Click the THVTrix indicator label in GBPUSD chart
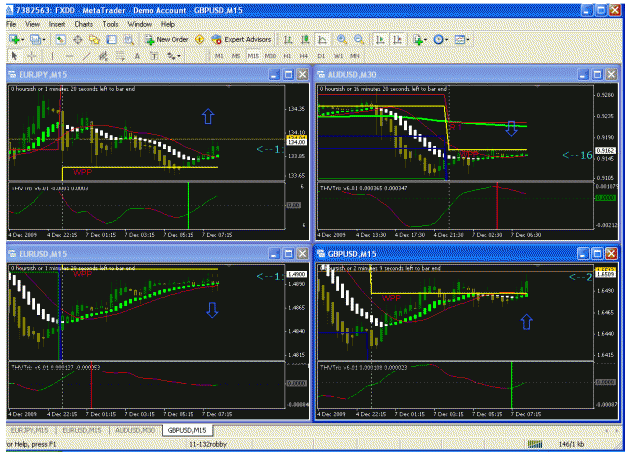The image size is (625, 452). click(363, 367)
